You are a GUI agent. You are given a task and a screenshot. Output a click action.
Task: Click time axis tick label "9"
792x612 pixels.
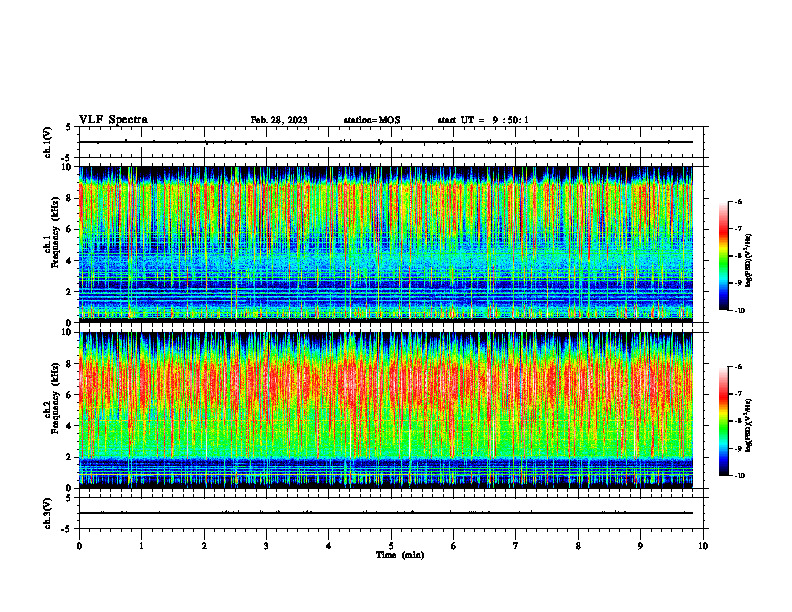(x=640, y=546)
